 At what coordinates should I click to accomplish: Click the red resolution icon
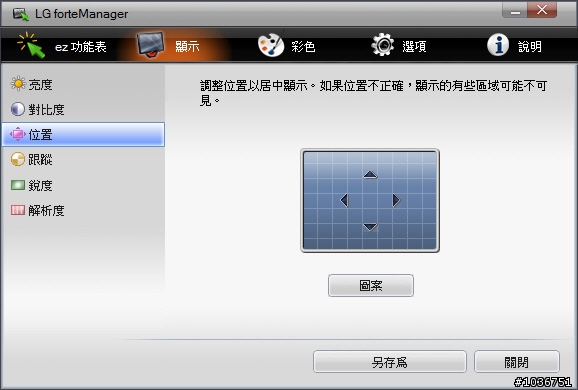pos(18,210)
